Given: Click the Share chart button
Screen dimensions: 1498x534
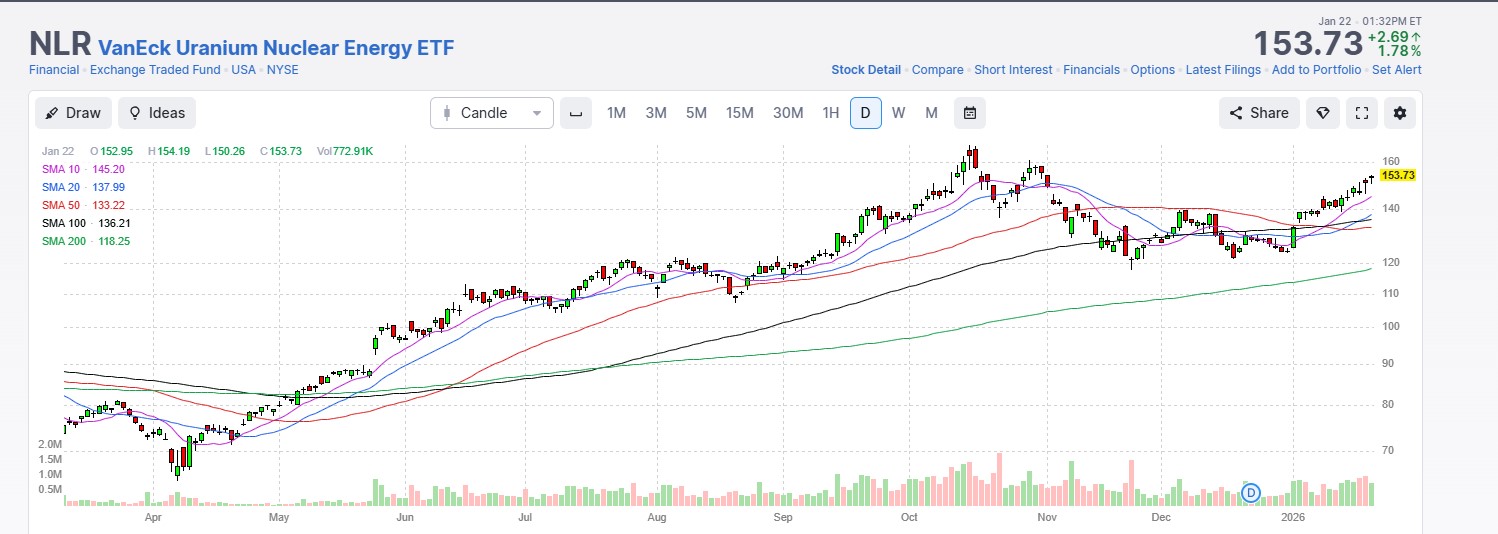Looking at the screenshot, I should (x=1259, y=113).
